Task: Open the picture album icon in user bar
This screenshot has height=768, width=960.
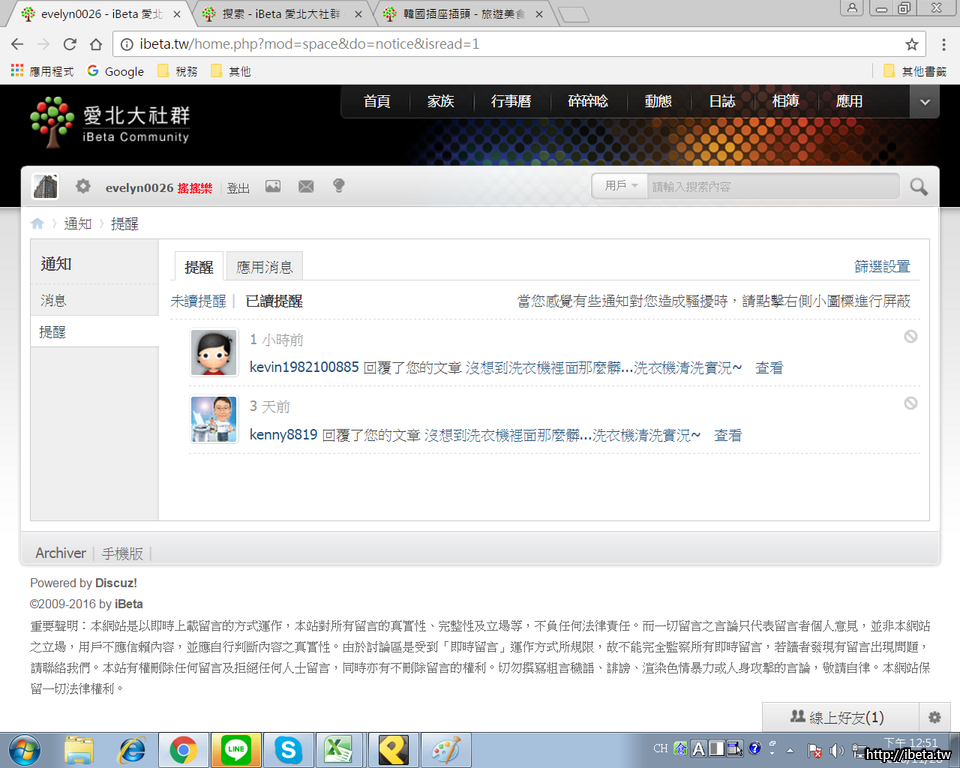Action: point(272,186)
